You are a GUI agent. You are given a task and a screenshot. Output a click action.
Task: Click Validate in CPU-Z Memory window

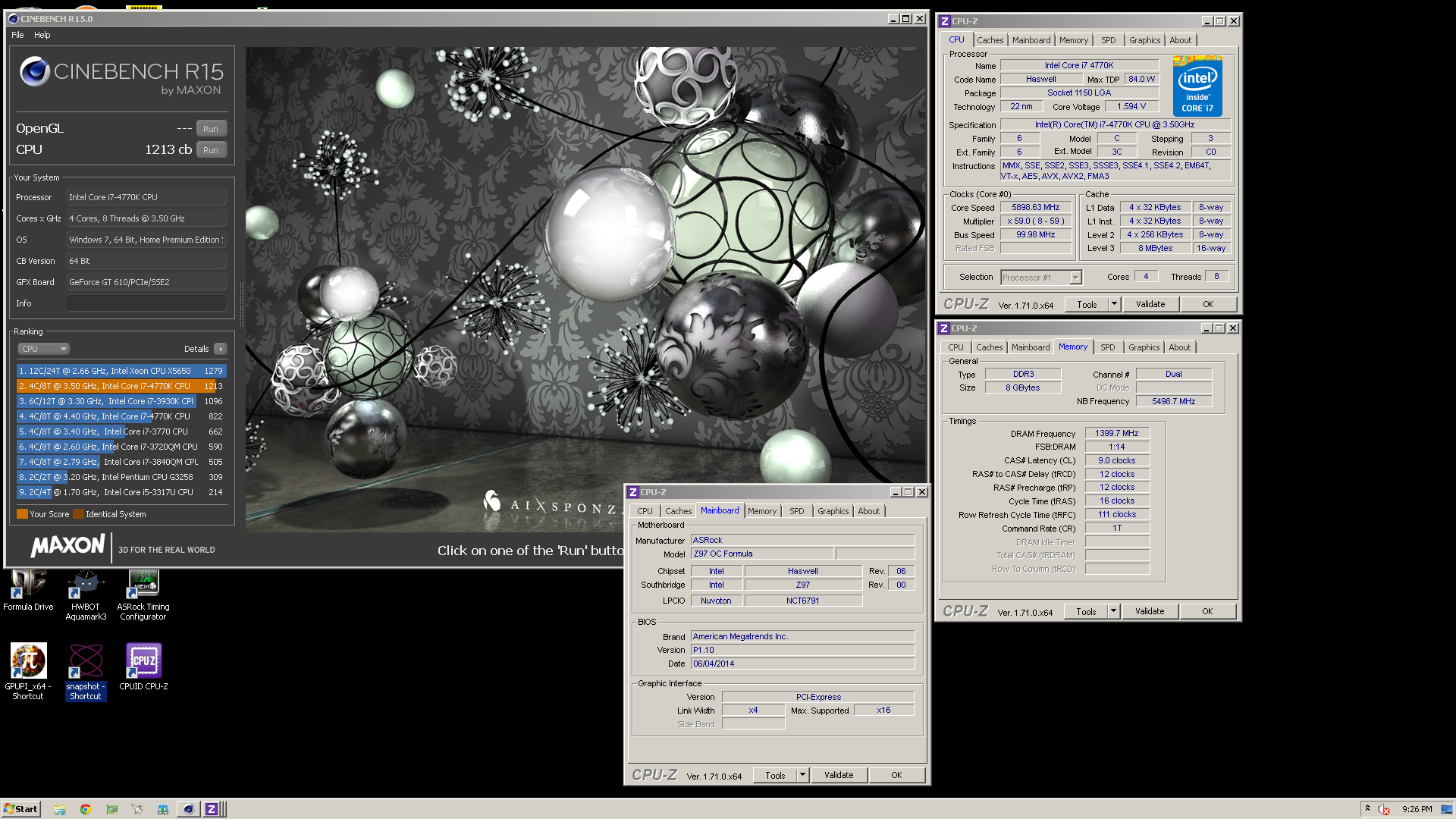1150,611
